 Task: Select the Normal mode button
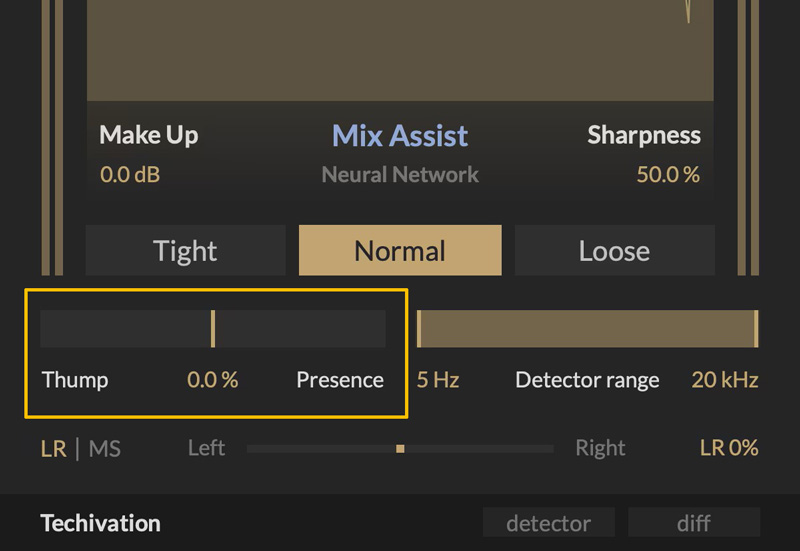[x=400, y=250]
